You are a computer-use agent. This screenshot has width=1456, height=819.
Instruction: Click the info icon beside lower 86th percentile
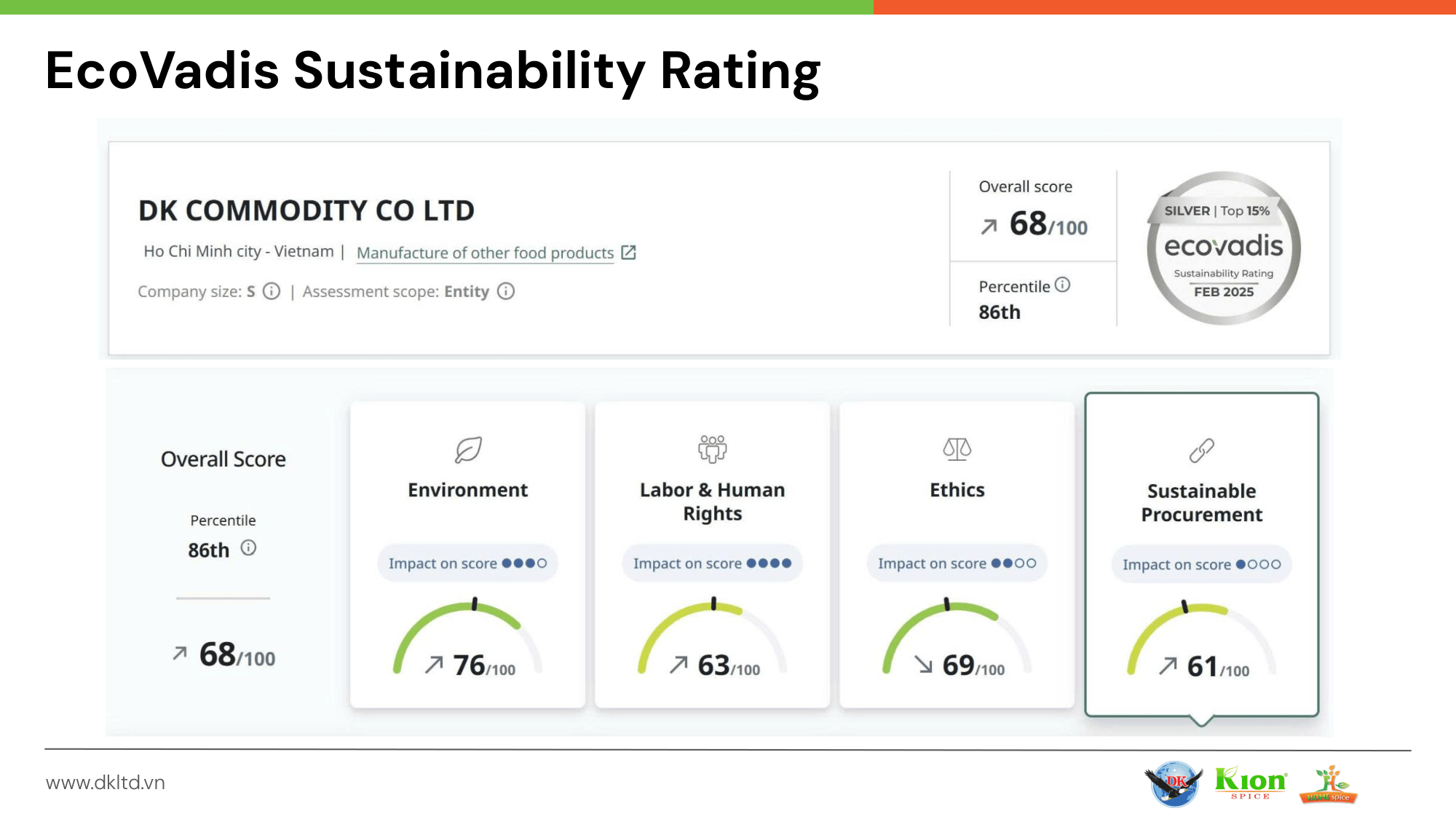tap(248, 547)
